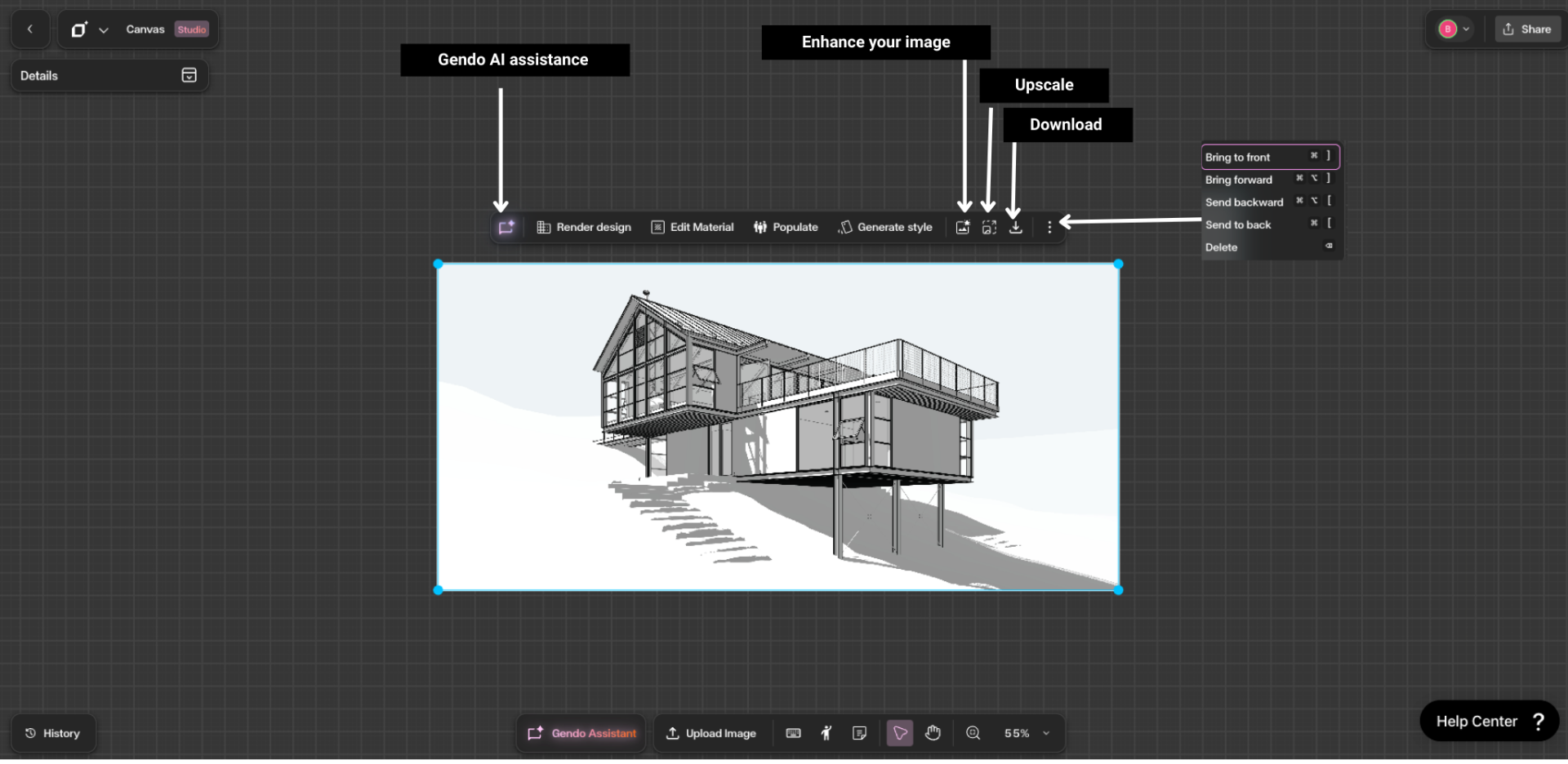Click the notes icon in bottom toolbar

(859, 733)
